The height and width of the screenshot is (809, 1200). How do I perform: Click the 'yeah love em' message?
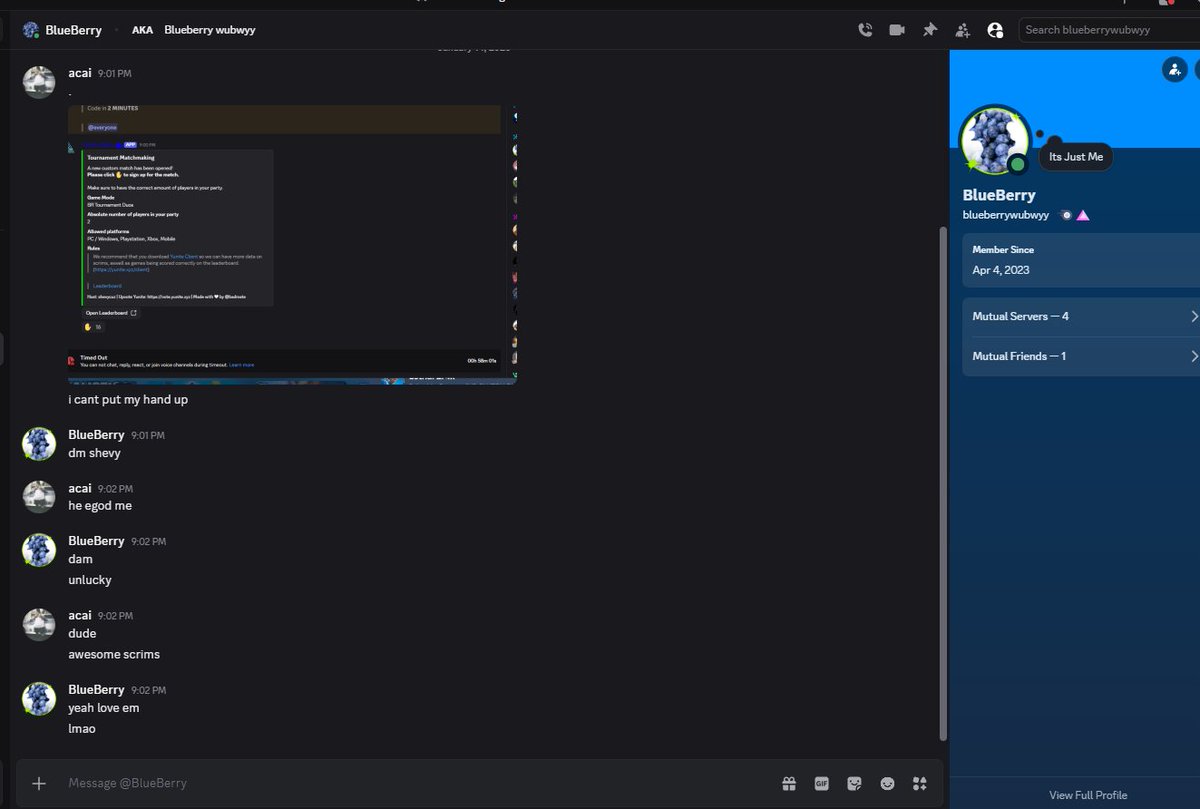104,708
